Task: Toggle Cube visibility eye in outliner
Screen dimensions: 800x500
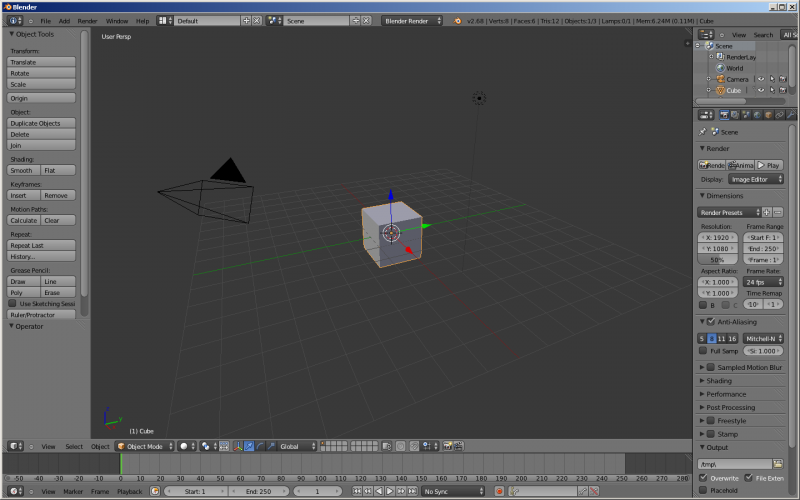Action: point(759,90)
